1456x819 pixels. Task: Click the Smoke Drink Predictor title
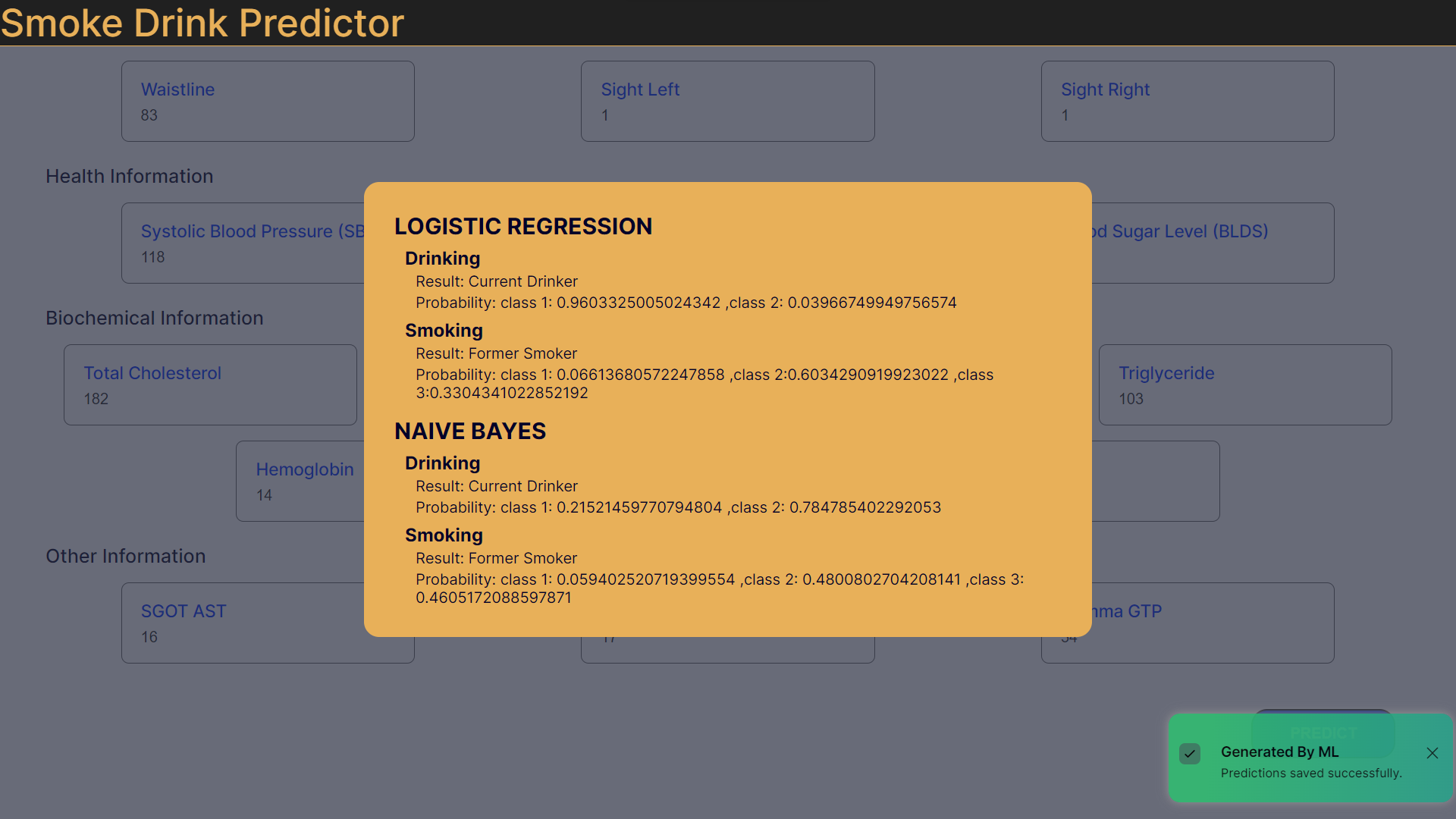coord(202,23)
